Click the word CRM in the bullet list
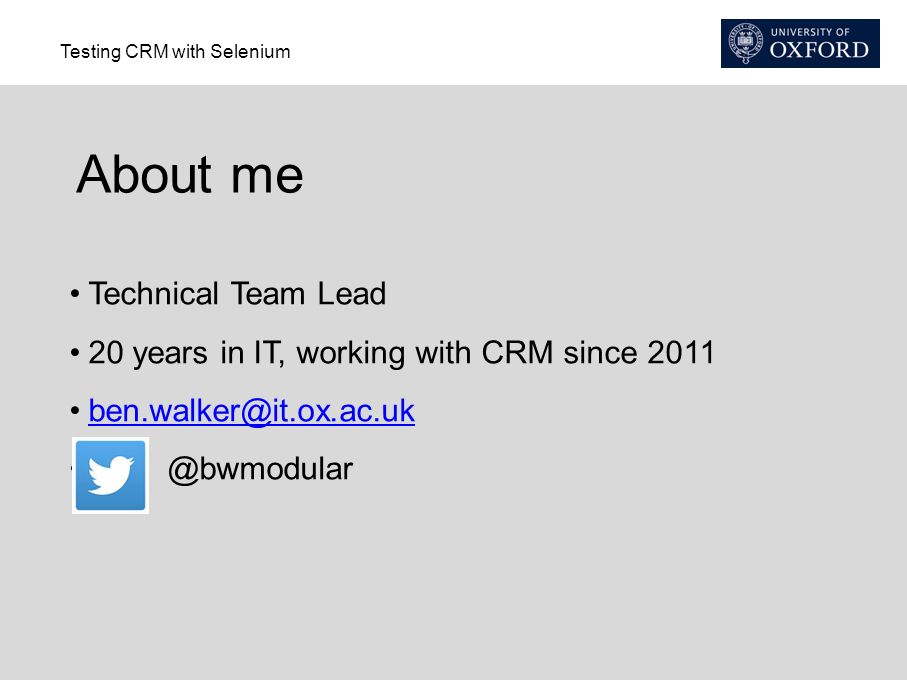This screenshot has height=680, width=907. [x=517, y=352]
